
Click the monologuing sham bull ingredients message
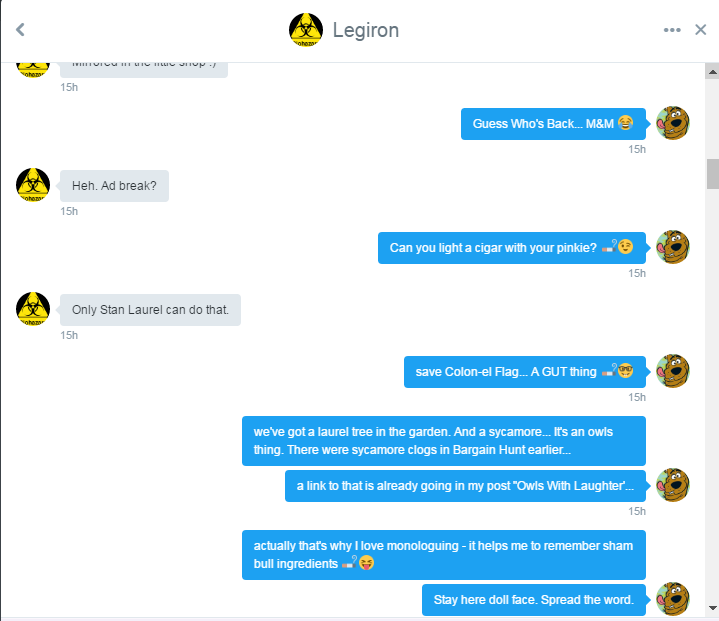pos(444,555)
